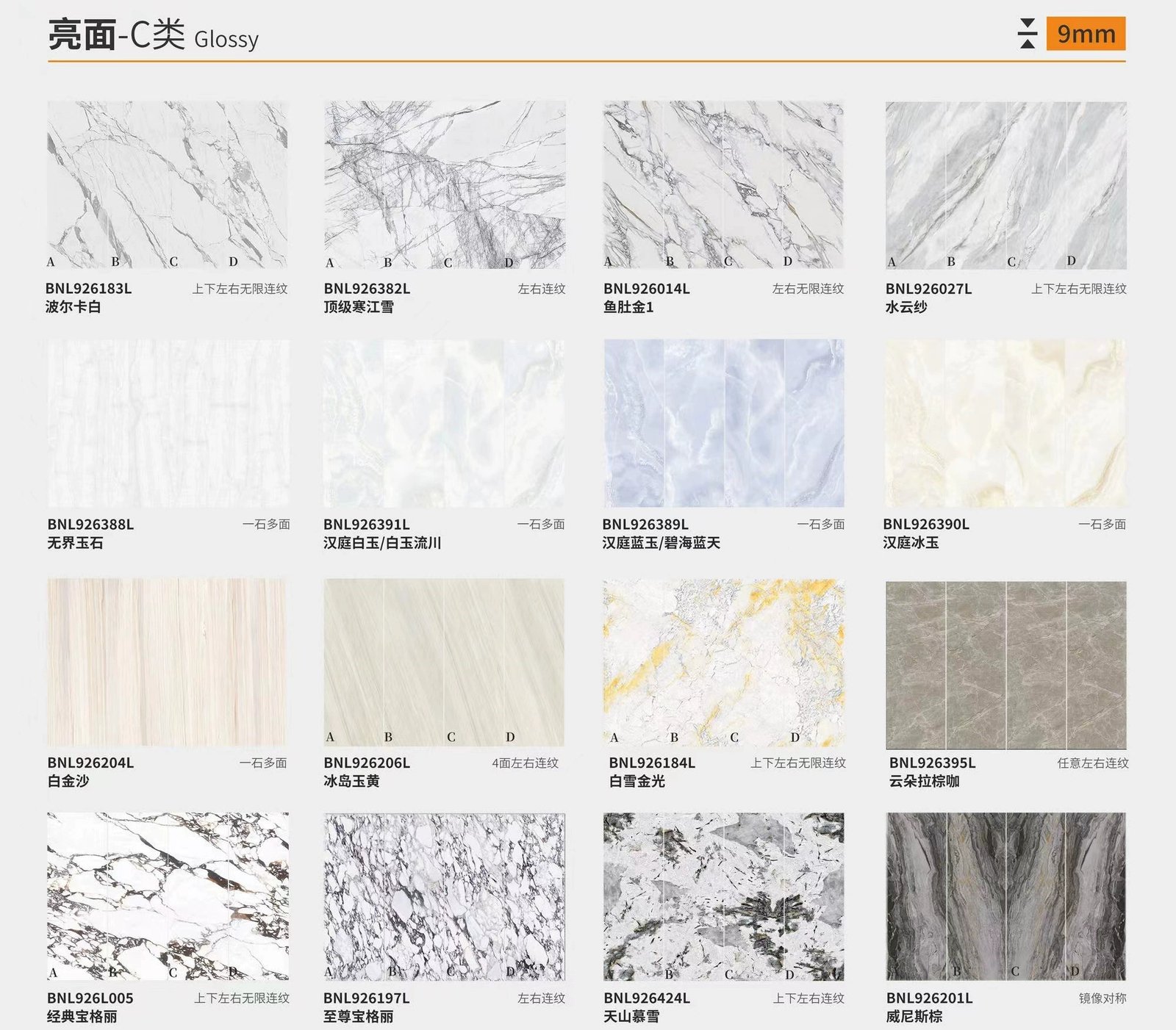
Task: Click the orange 9mm badge
Action: point(1086,34)
